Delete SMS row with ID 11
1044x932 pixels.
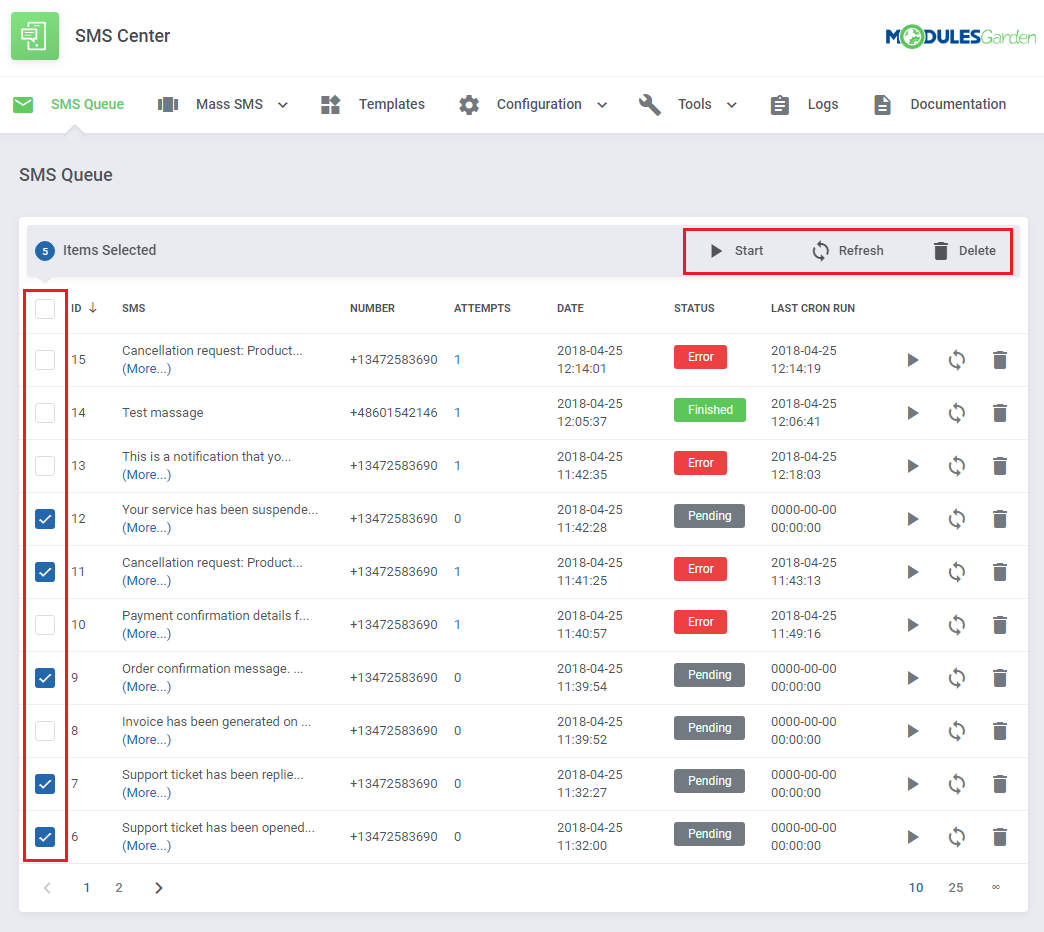999,572
